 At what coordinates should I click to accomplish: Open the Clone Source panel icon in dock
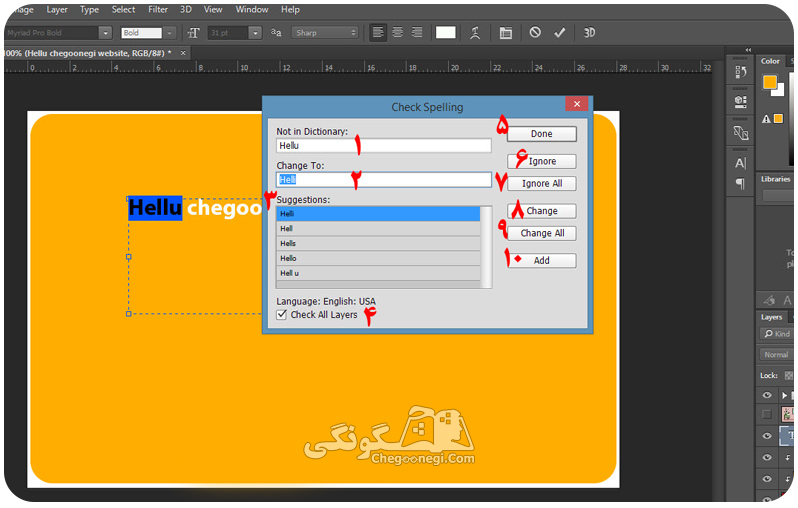pyautogui.click(x=740, y=133)
